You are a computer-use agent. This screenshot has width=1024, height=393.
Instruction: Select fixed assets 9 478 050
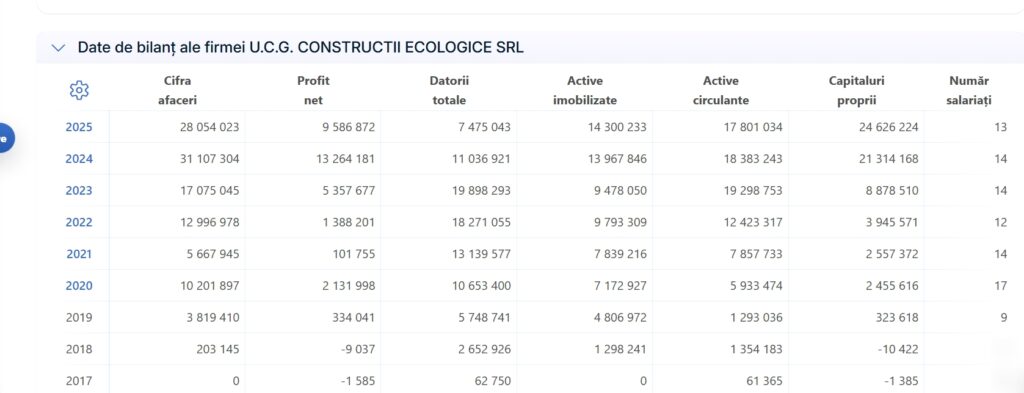[620, 191]
